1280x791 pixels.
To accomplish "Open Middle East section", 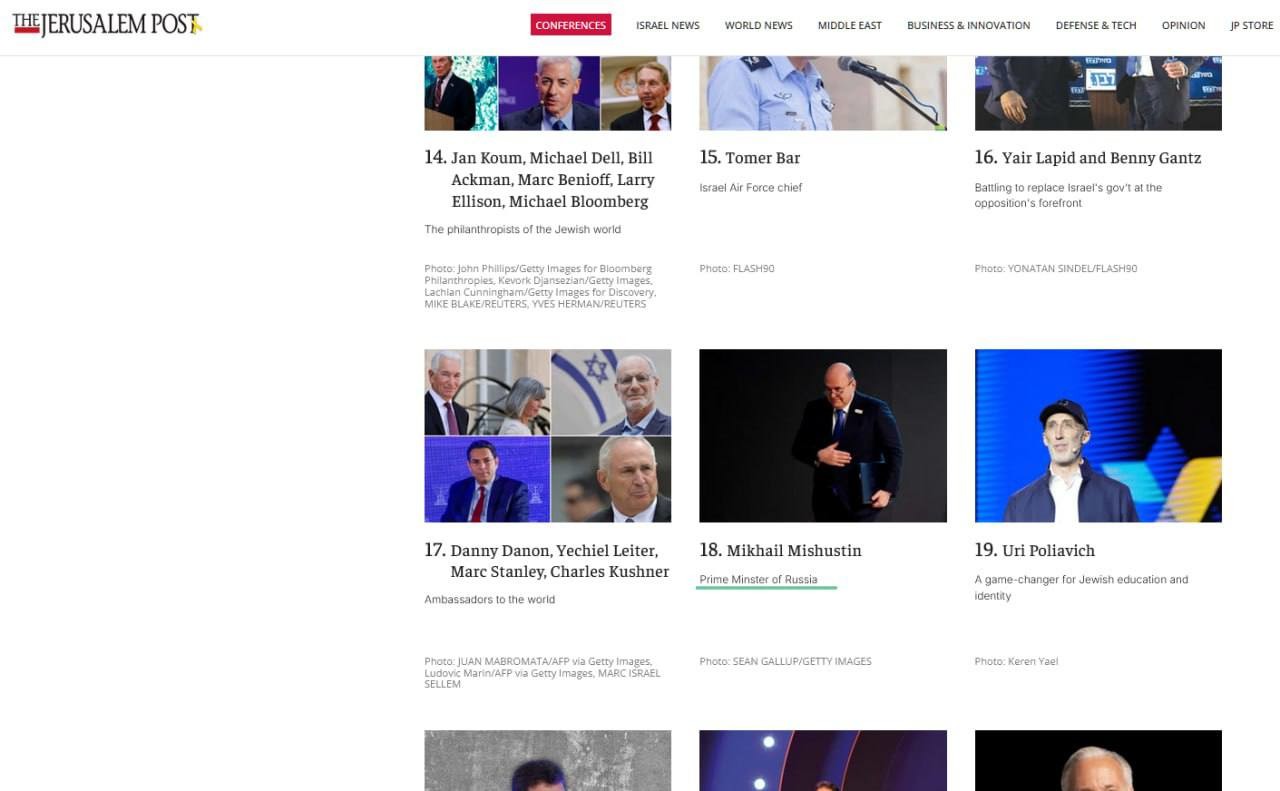I will point(849,25).
